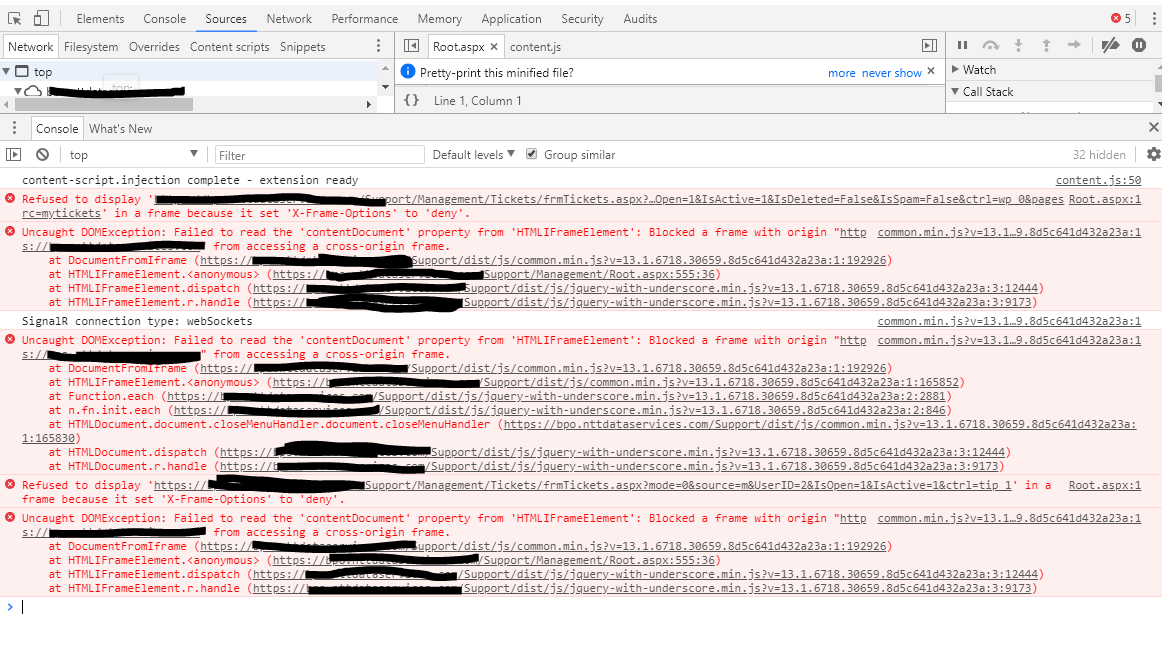This screenshot has height=668, width=1162.
Task: Click the inspect element picker icon
Action: tap(15, 18)
